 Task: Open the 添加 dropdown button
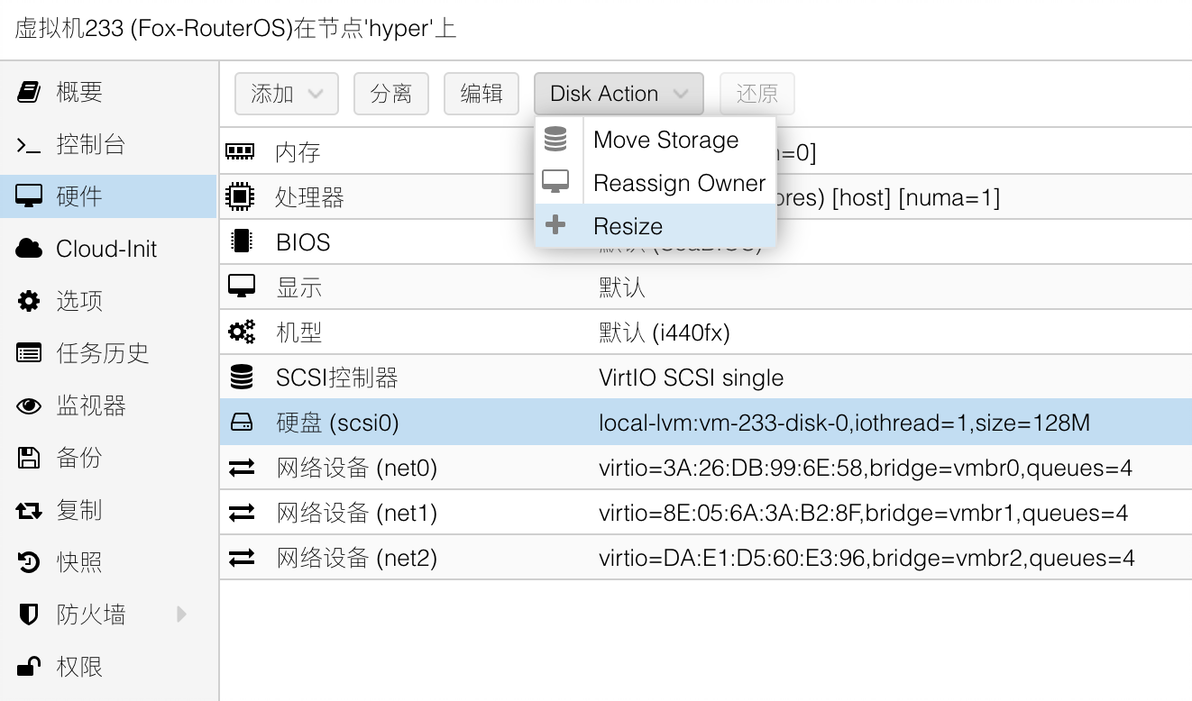[286, 94]
